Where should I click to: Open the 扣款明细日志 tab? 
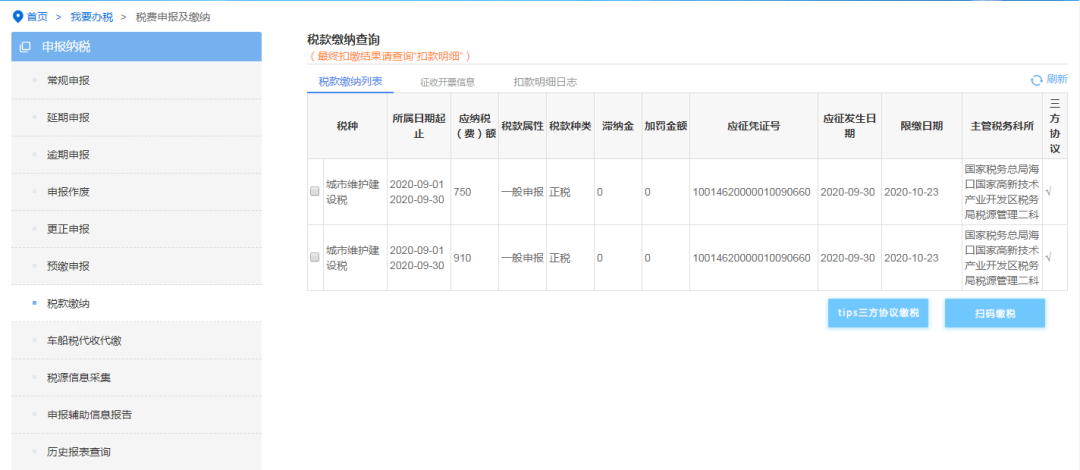pos(545,82)
